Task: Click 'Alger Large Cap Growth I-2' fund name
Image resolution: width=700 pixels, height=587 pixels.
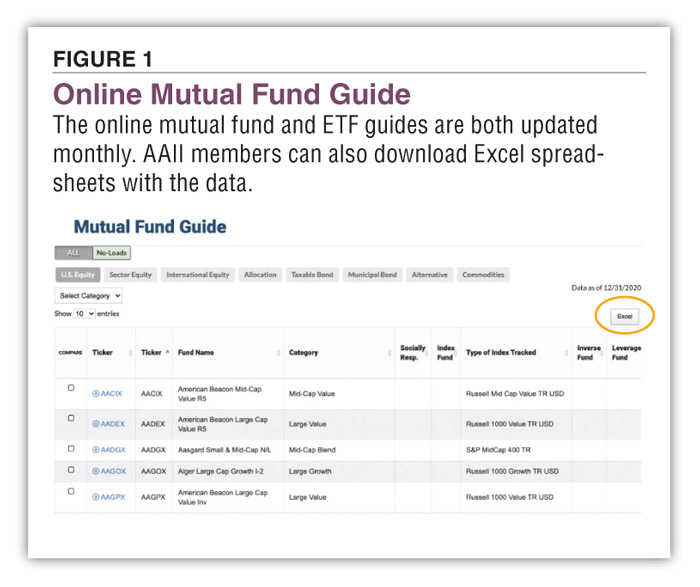Action: tap(221, 471)
